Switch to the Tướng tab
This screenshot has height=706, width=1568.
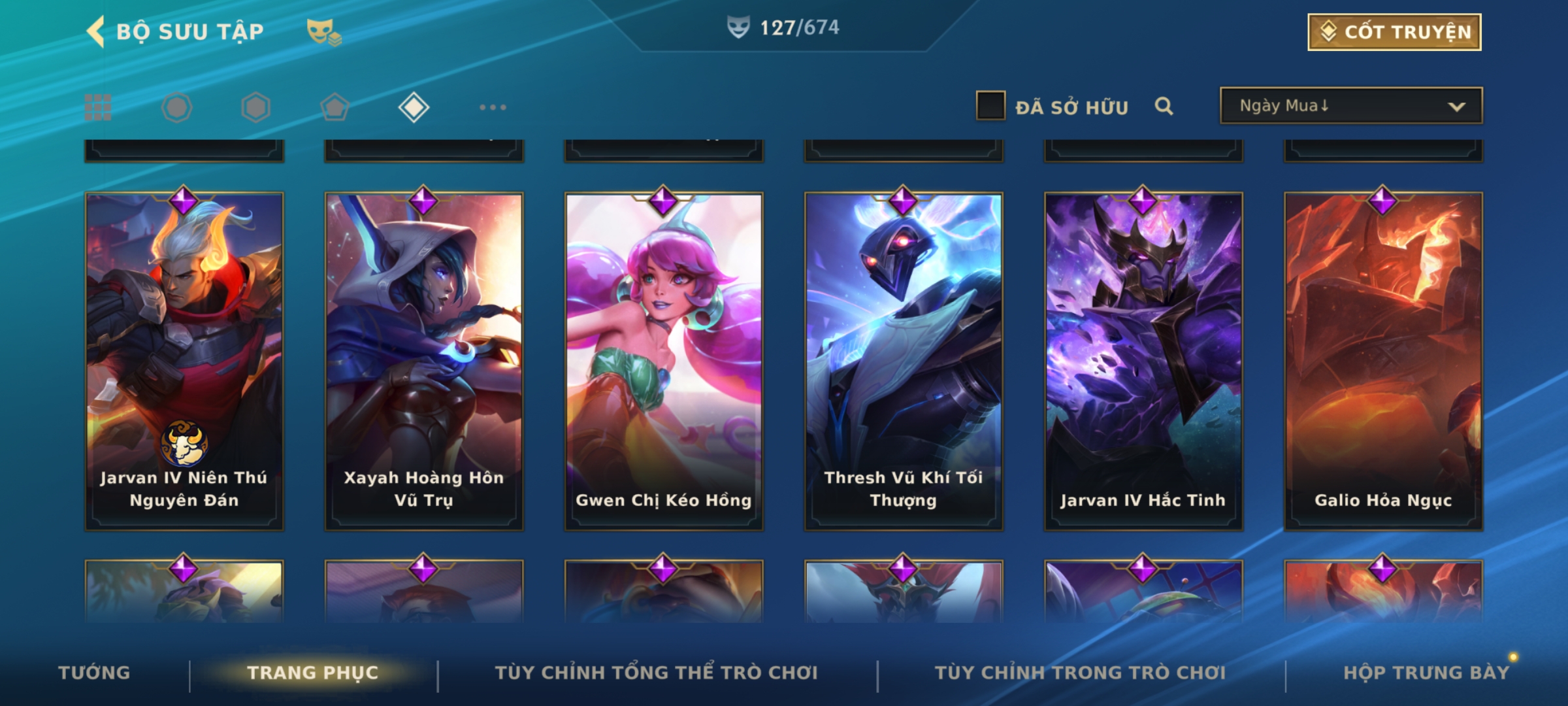94,673
